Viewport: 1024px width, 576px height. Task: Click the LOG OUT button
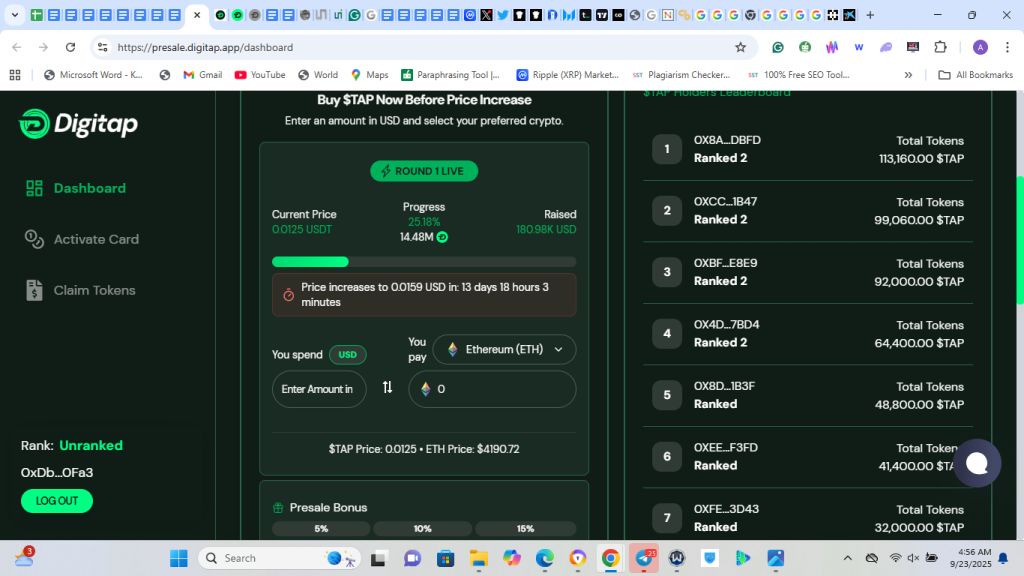coord(57,501)
